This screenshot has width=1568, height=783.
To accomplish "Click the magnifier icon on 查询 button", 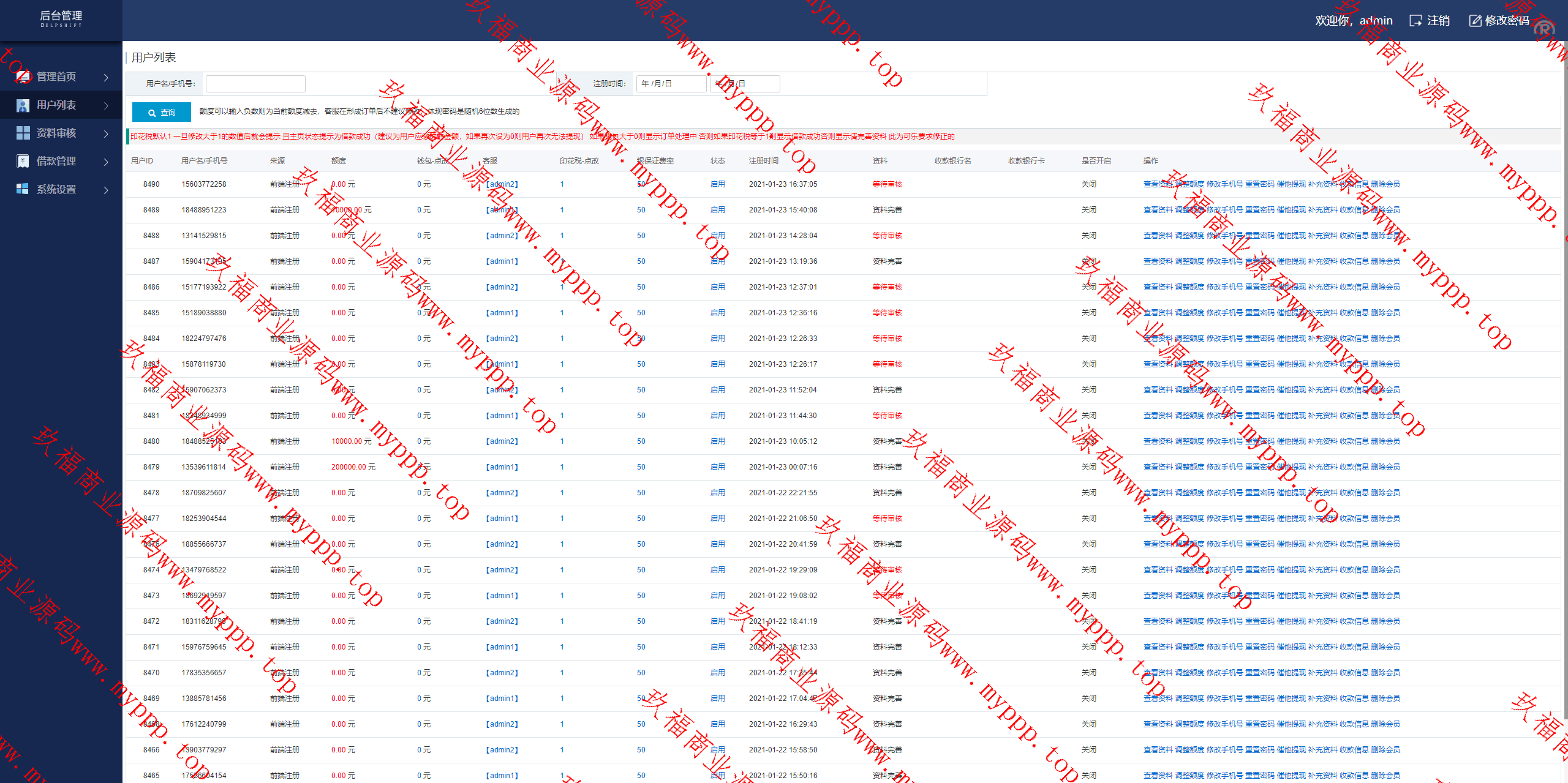I will click(152, 113).
